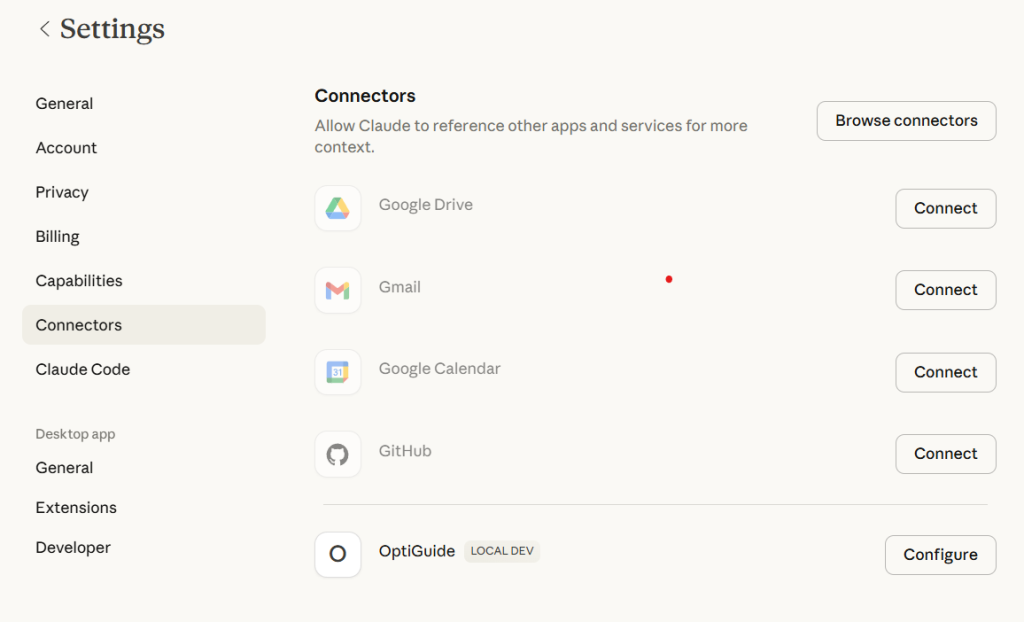
Task: Select Capabilities in the sidebar
Action: [79, 281]
